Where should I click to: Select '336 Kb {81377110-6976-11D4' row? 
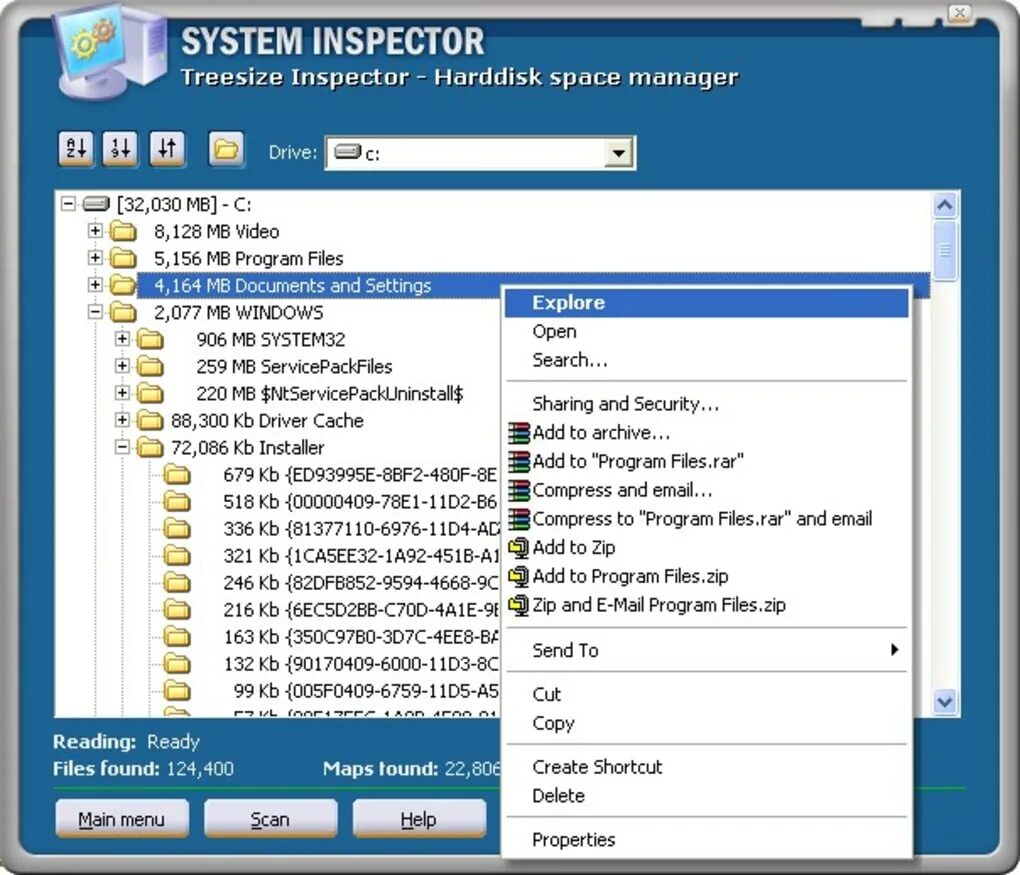(361, 529)
